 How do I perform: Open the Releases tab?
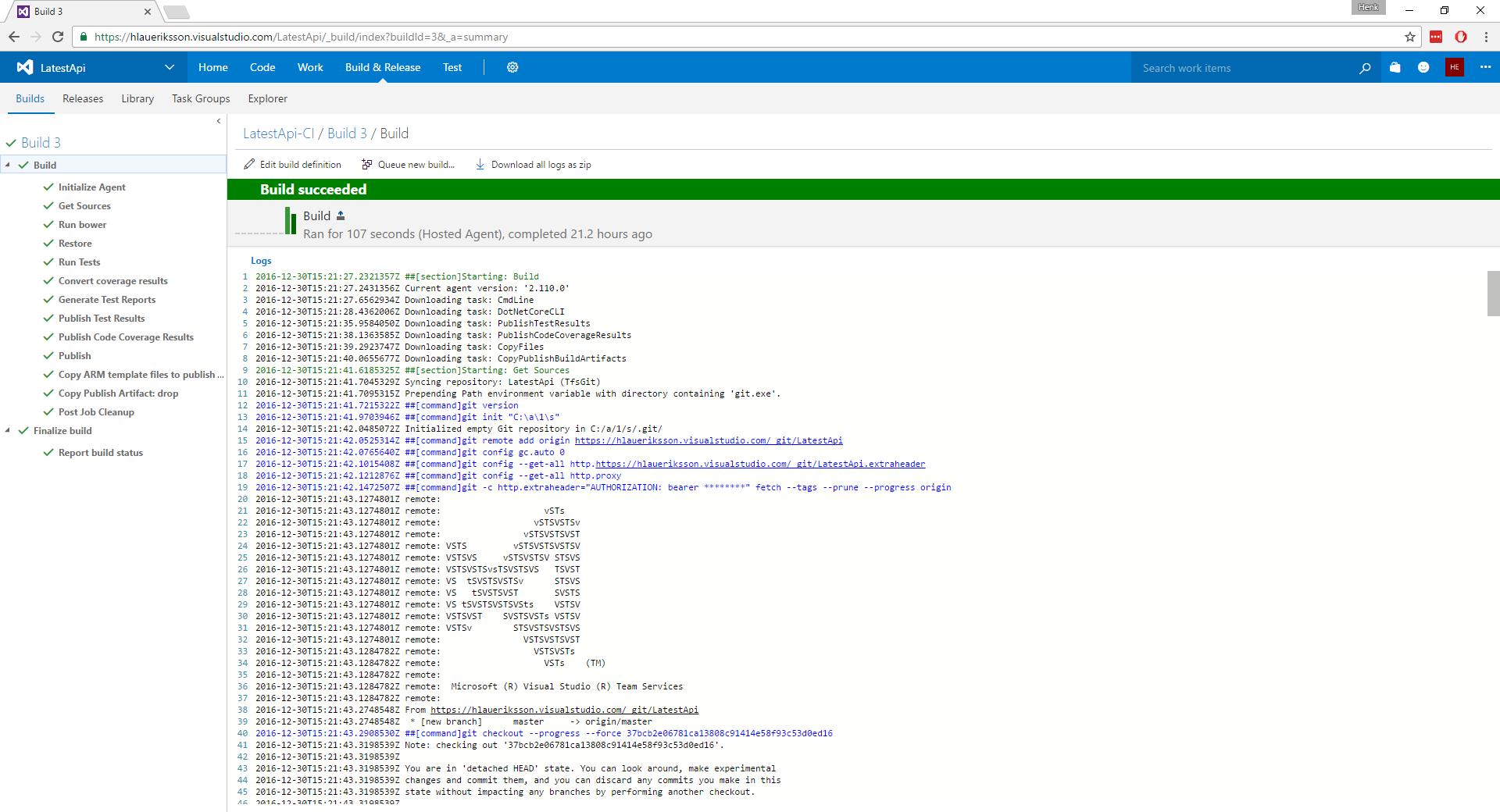83,98
